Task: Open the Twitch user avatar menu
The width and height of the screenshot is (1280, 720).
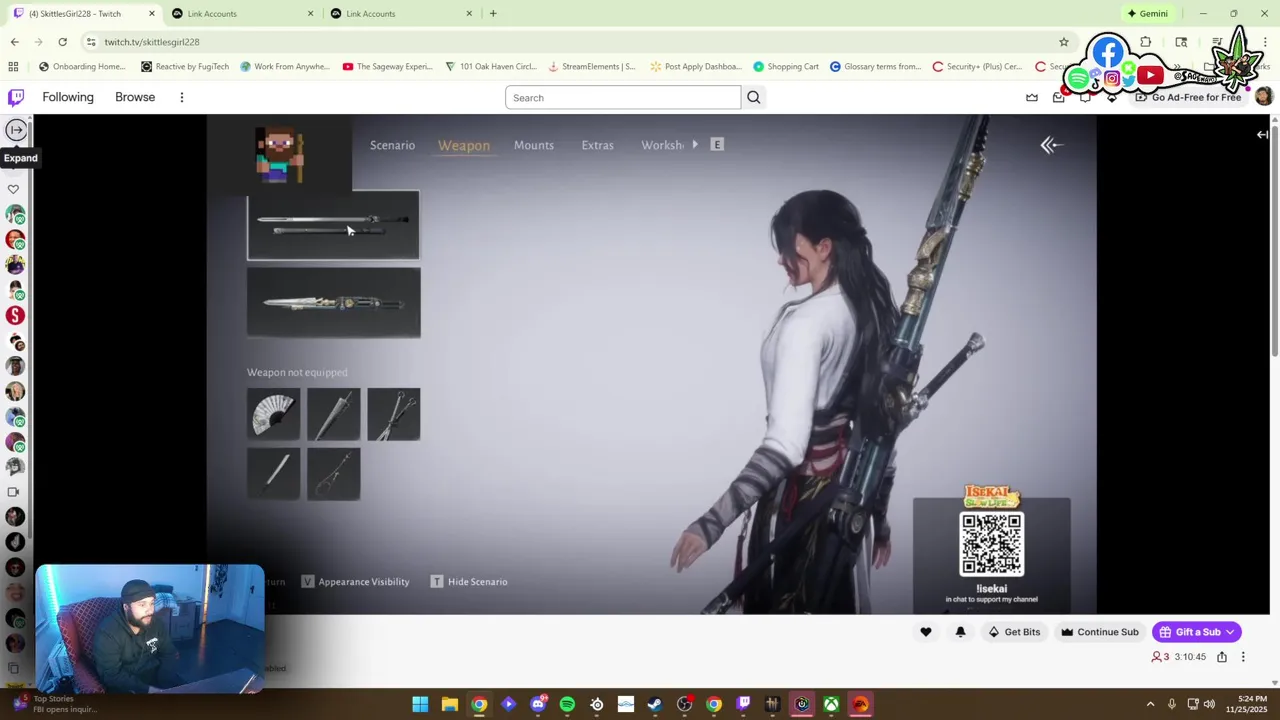Action: tap(1263, 97)
